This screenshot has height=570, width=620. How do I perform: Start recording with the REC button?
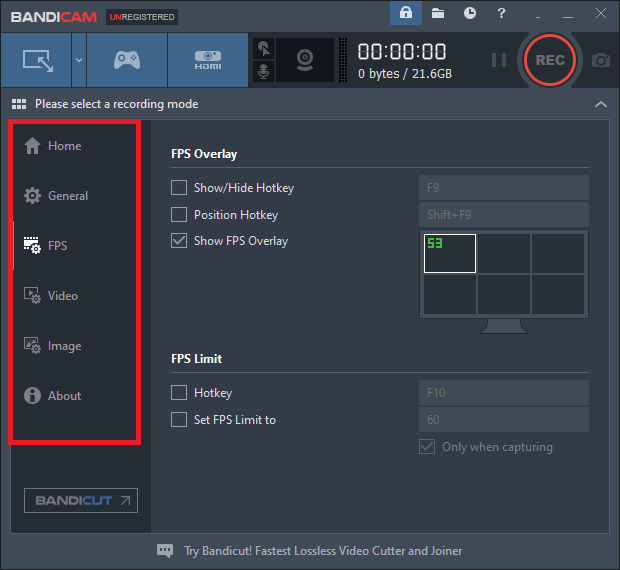[x=549, y=60]
